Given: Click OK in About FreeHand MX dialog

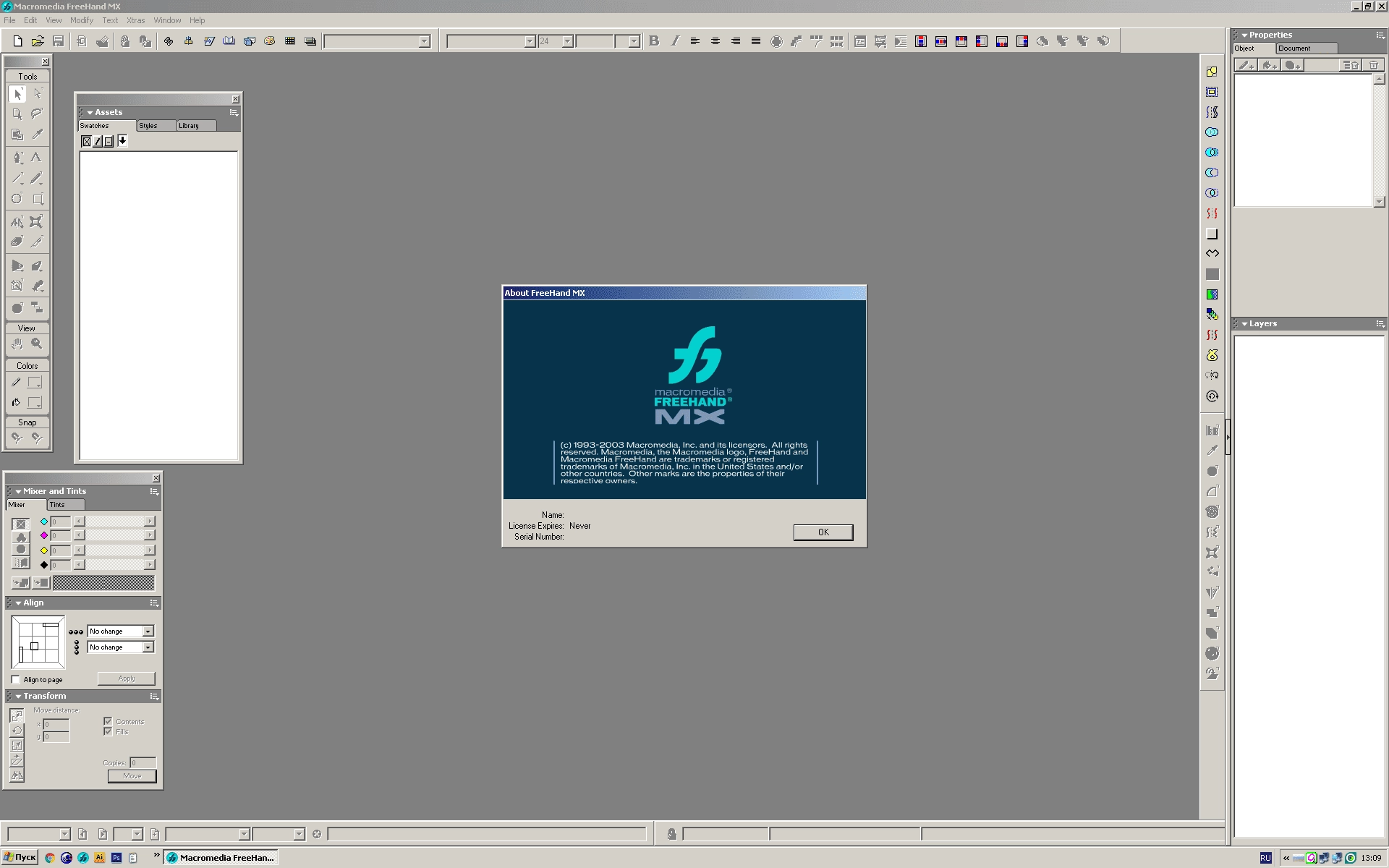Looking at the screenshot, I should [x=823, y=532].
